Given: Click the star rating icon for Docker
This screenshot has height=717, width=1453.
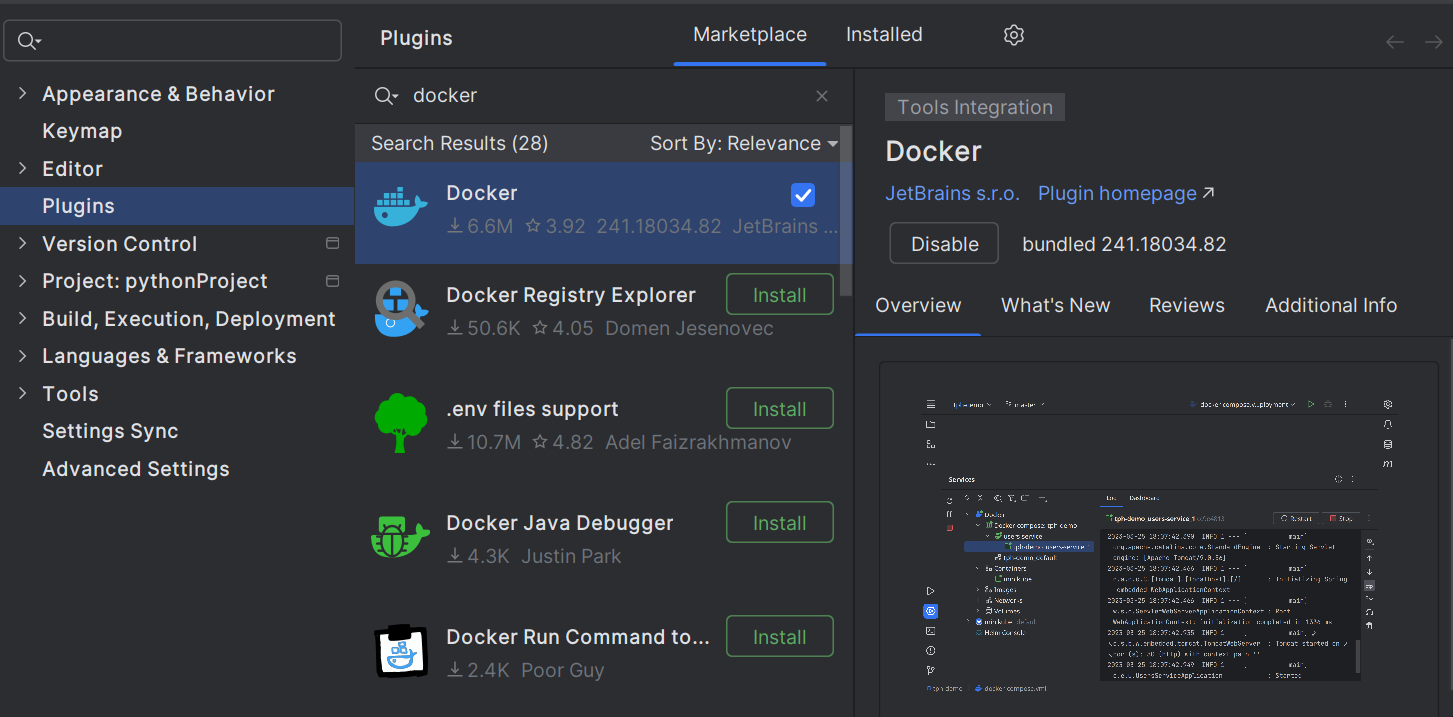Looking at the screenshot, I should point(534,227).
